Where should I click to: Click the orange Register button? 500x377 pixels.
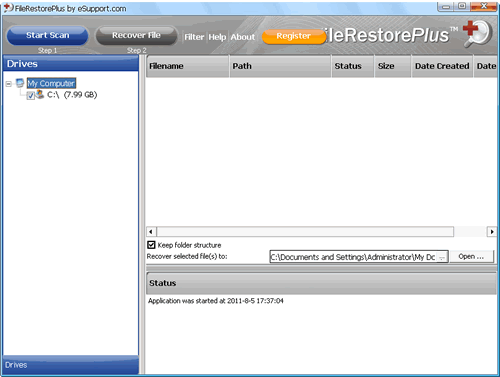point(293,36)
